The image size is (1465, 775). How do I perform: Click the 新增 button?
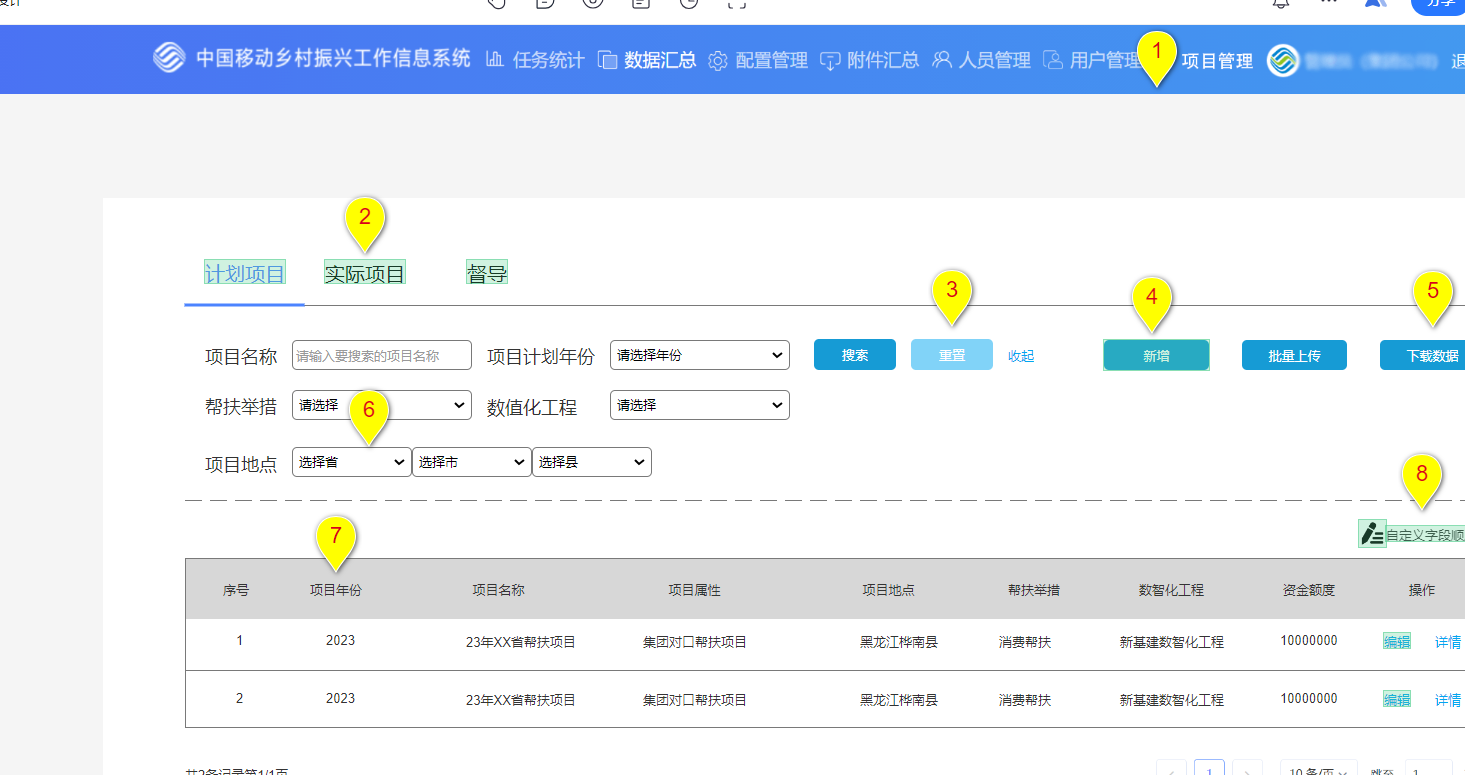tap(1156, 355)
